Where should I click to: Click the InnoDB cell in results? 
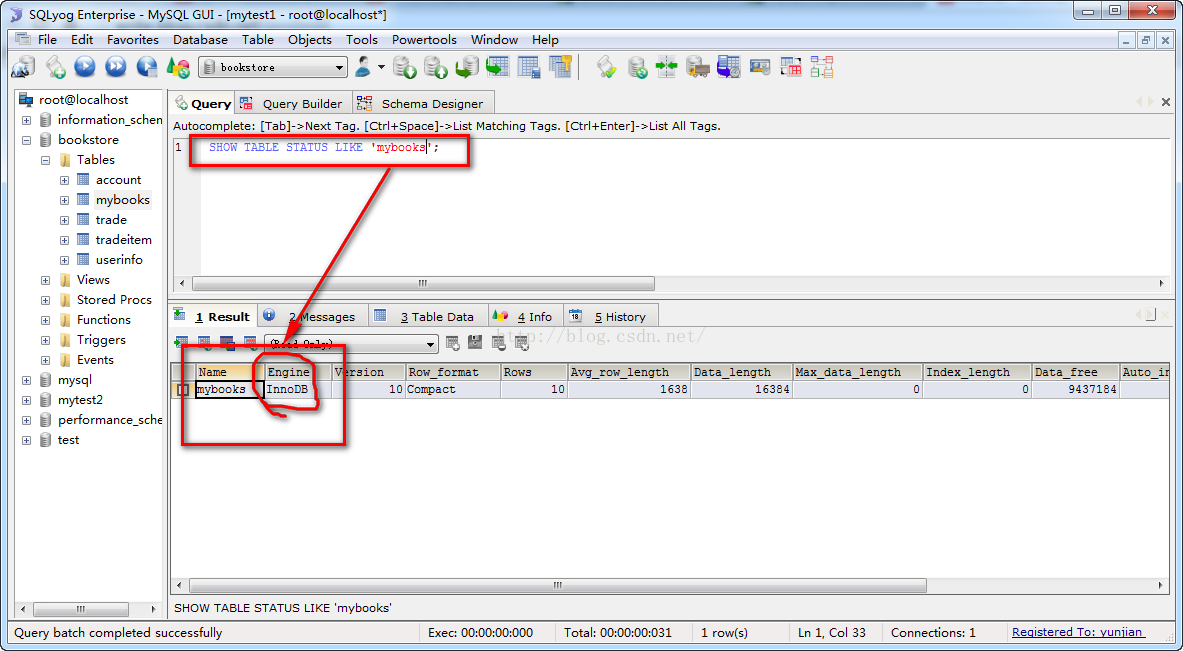tap(297, 390)
